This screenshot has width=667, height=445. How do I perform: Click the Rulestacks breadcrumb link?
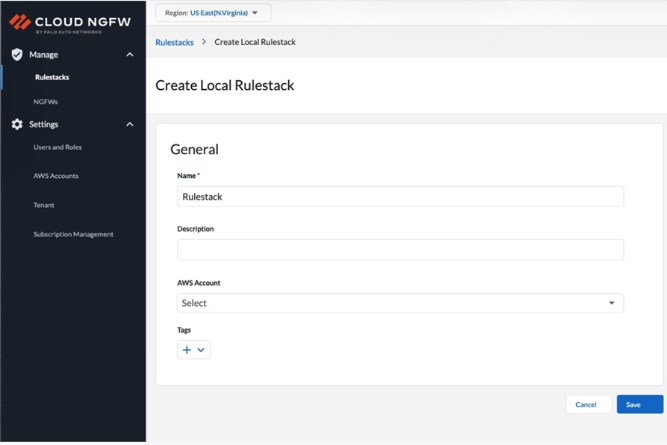click(175, 42)
